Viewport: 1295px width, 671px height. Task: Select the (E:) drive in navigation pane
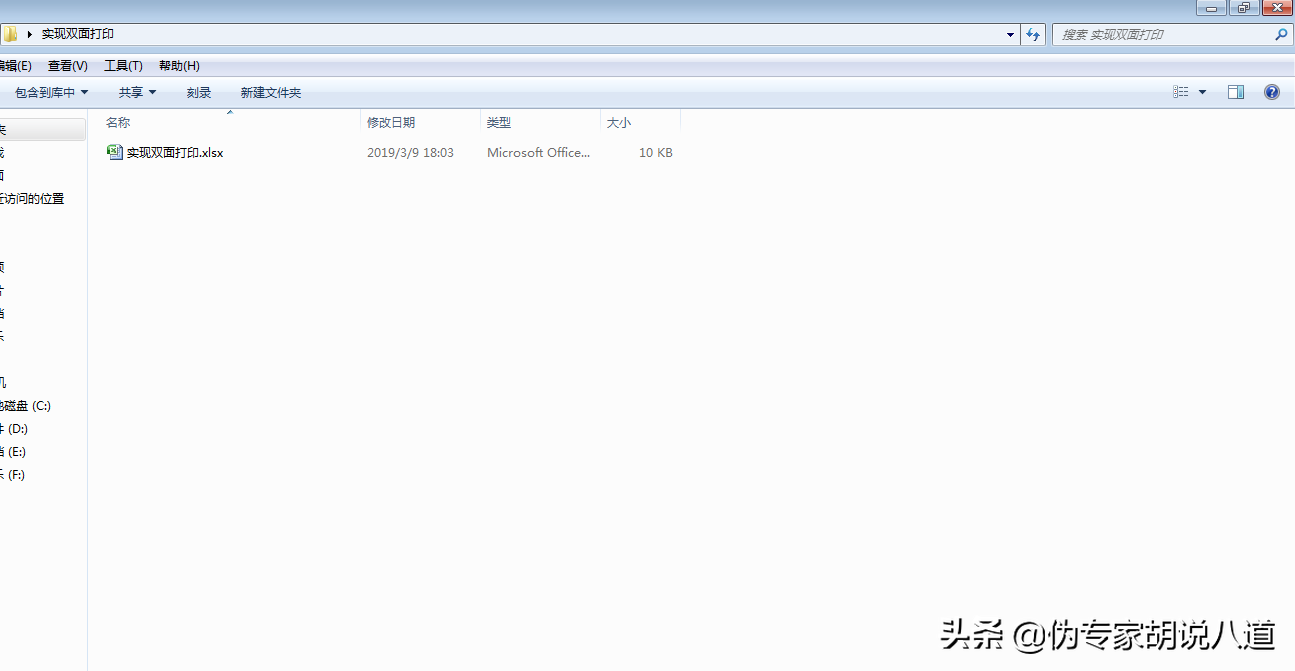(x=13, y=452)
